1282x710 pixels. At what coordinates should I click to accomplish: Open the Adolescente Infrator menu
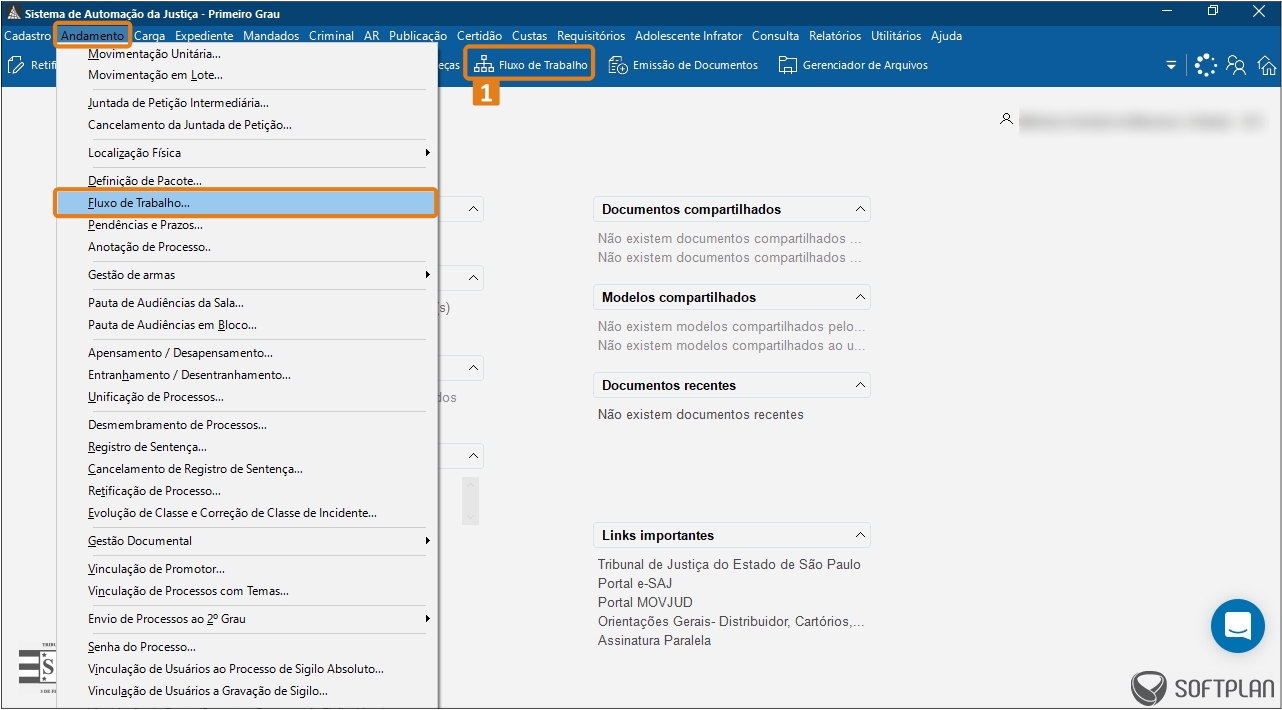[689, 36]
